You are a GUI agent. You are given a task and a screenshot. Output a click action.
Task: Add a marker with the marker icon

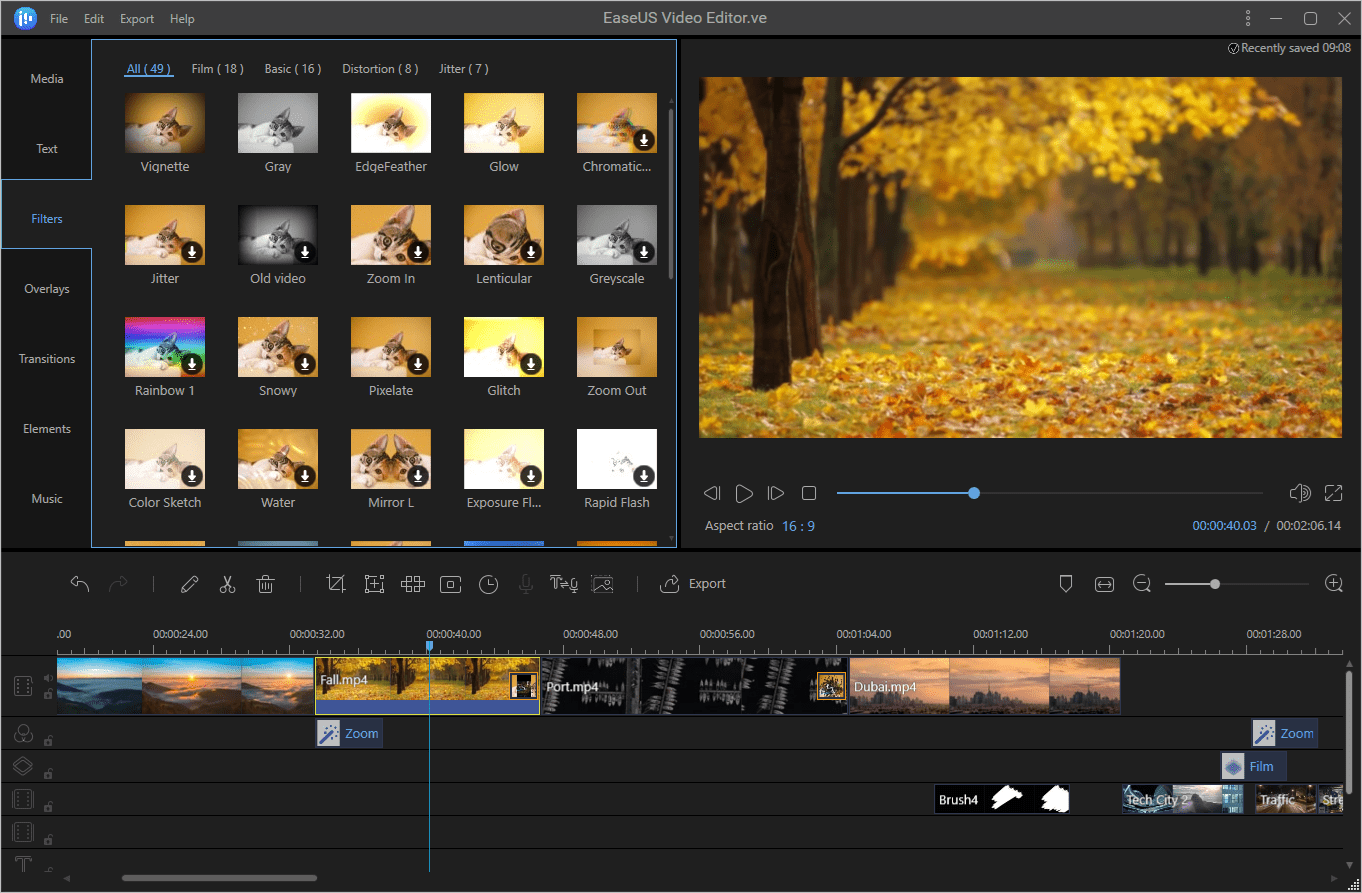[x=1065, y=584]
